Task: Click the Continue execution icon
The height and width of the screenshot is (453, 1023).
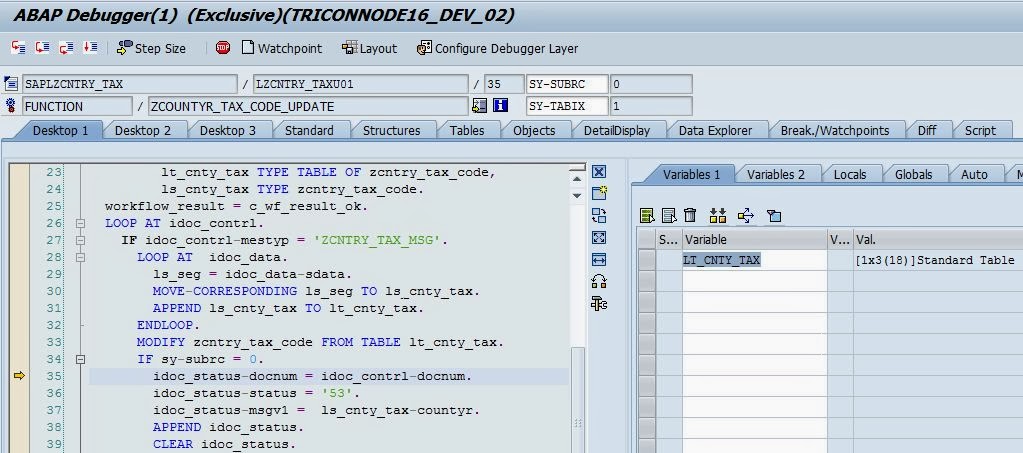Action: tap(90, 48)
